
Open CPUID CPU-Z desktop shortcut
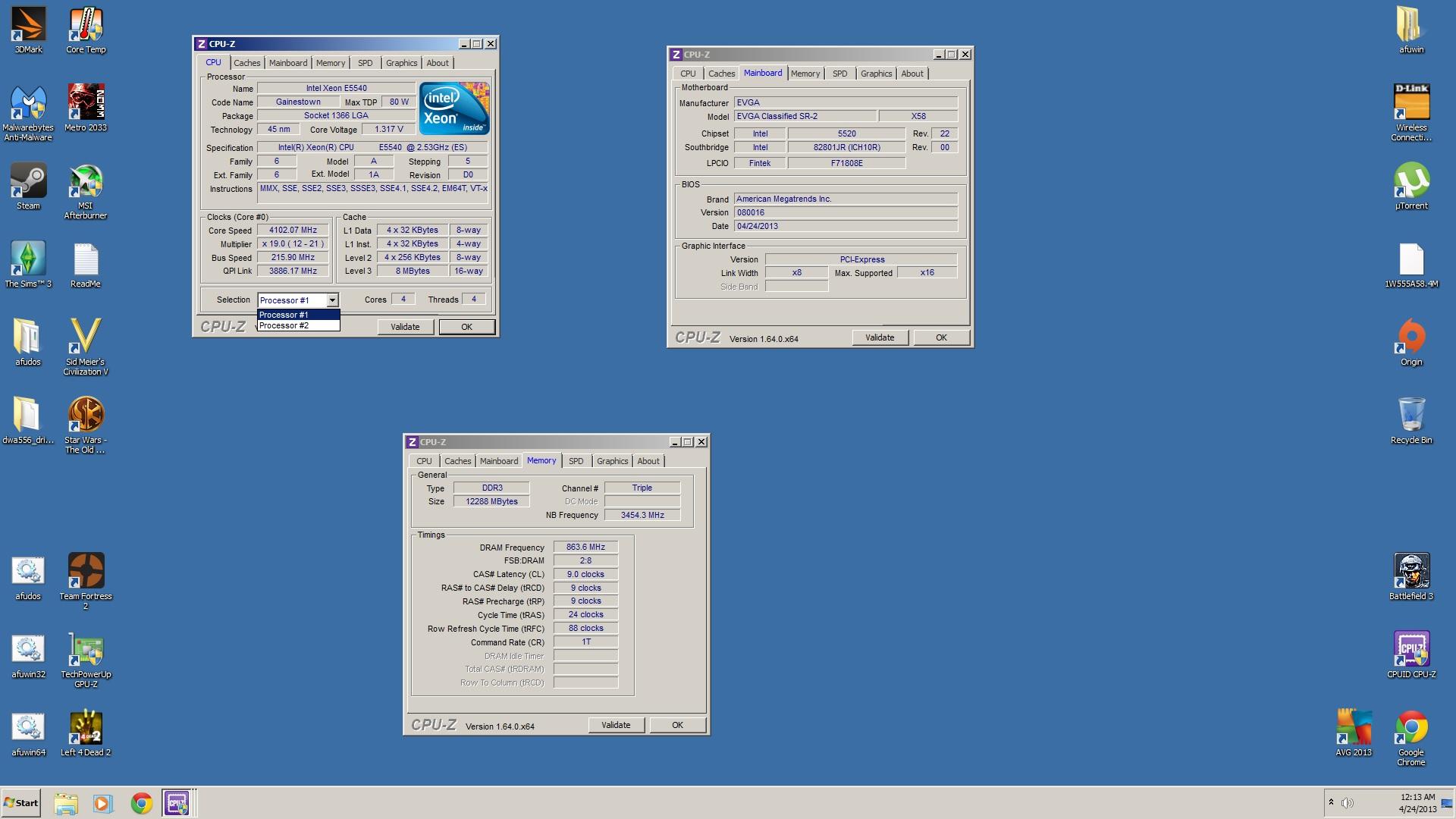pyautogui.click(x=1411, y=655)
